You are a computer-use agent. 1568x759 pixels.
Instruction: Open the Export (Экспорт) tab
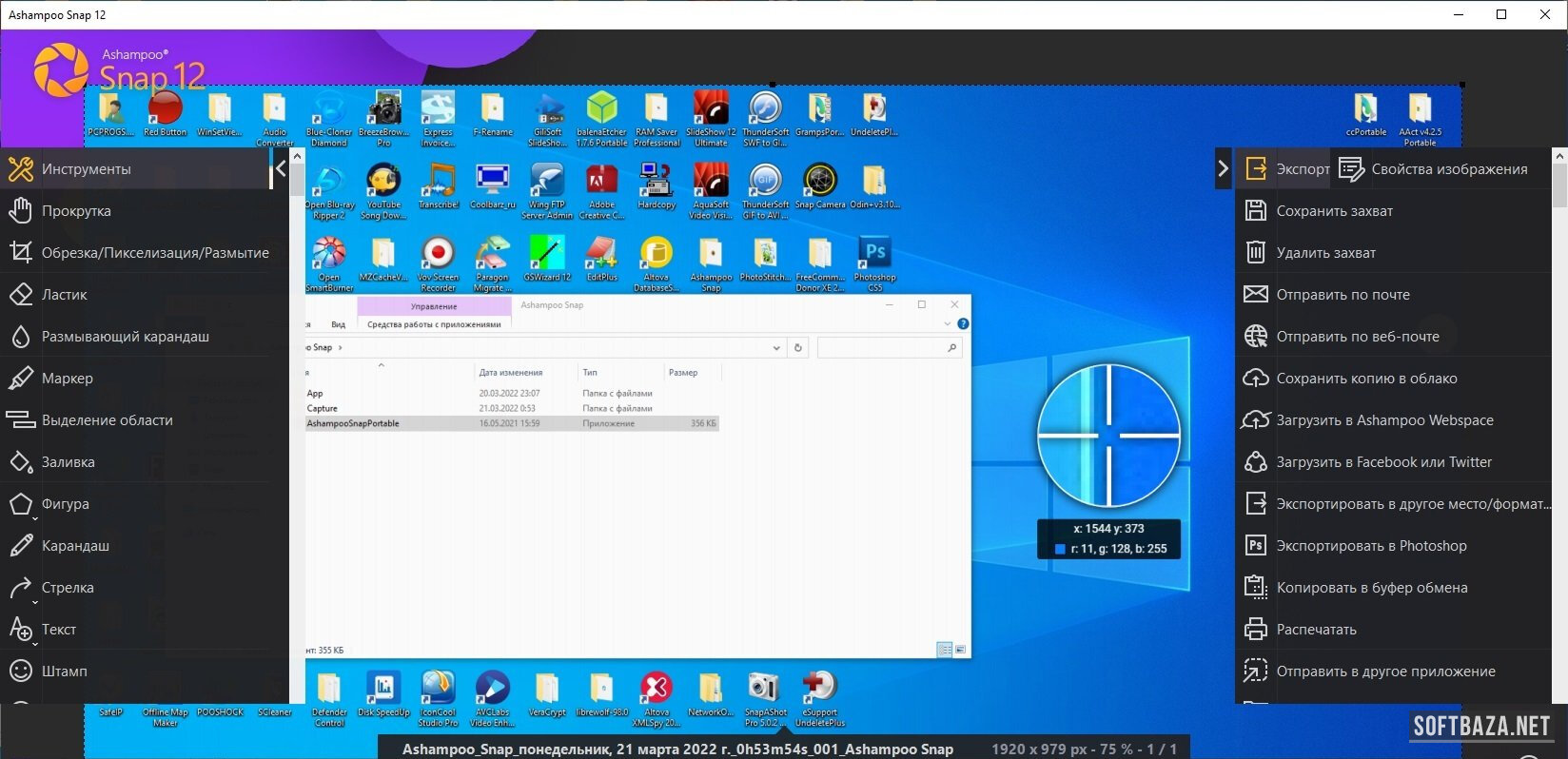click(1286, 169)
